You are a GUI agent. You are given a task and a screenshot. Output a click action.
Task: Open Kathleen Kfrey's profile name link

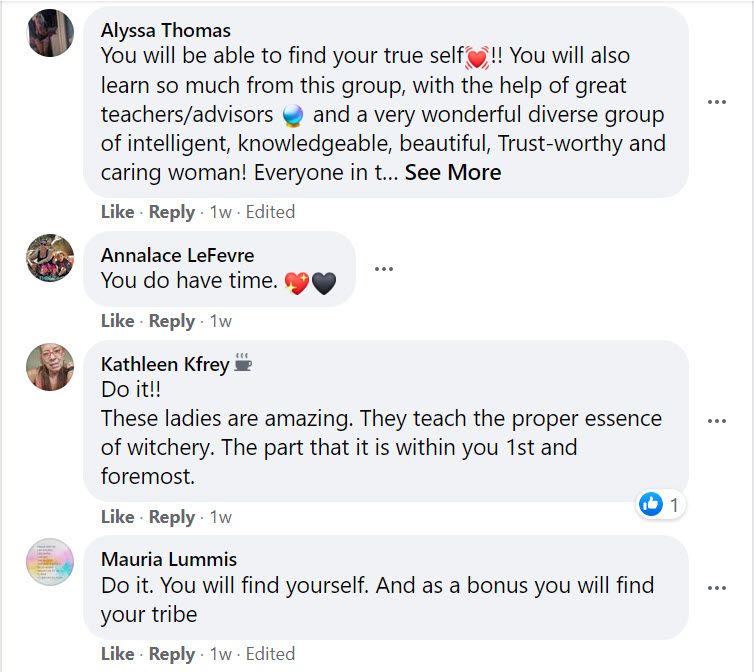(x=165, y=364)
